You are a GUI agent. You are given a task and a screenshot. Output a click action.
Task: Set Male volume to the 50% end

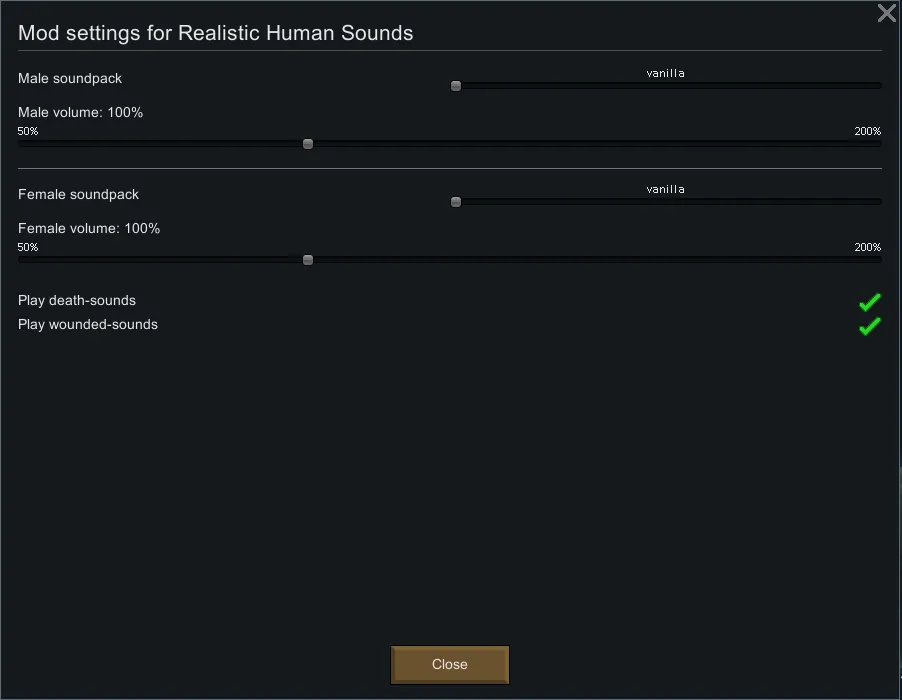(22, 144)
